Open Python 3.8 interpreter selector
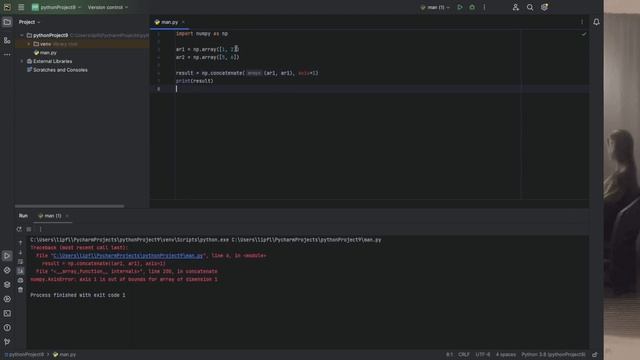Image resolution: width=640 pixels, height=360 pixels. tap(553, 355)
